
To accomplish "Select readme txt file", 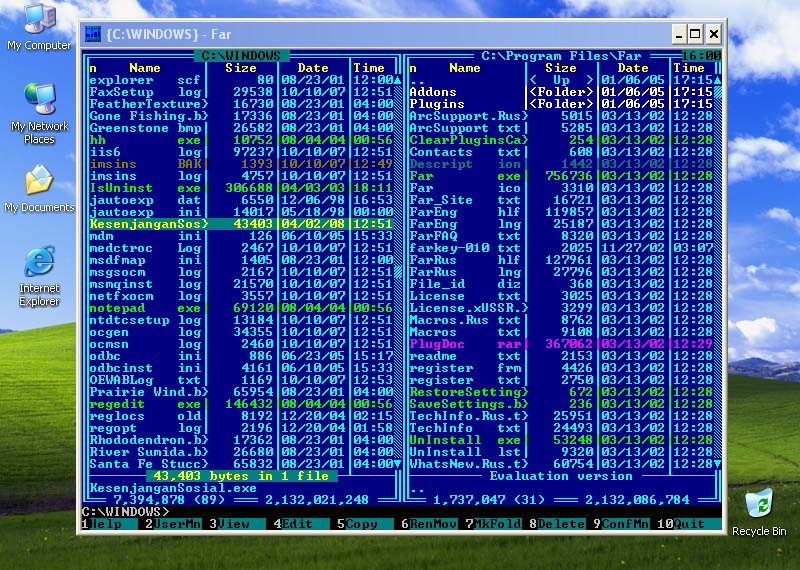I will coord(561,356).
